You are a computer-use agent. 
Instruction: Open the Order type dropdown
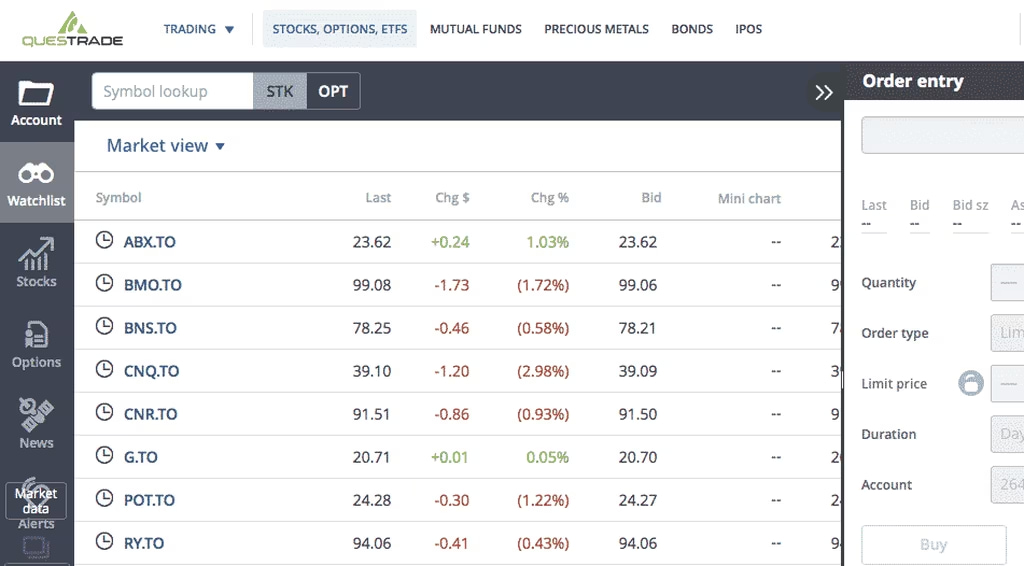(1006, 333)
